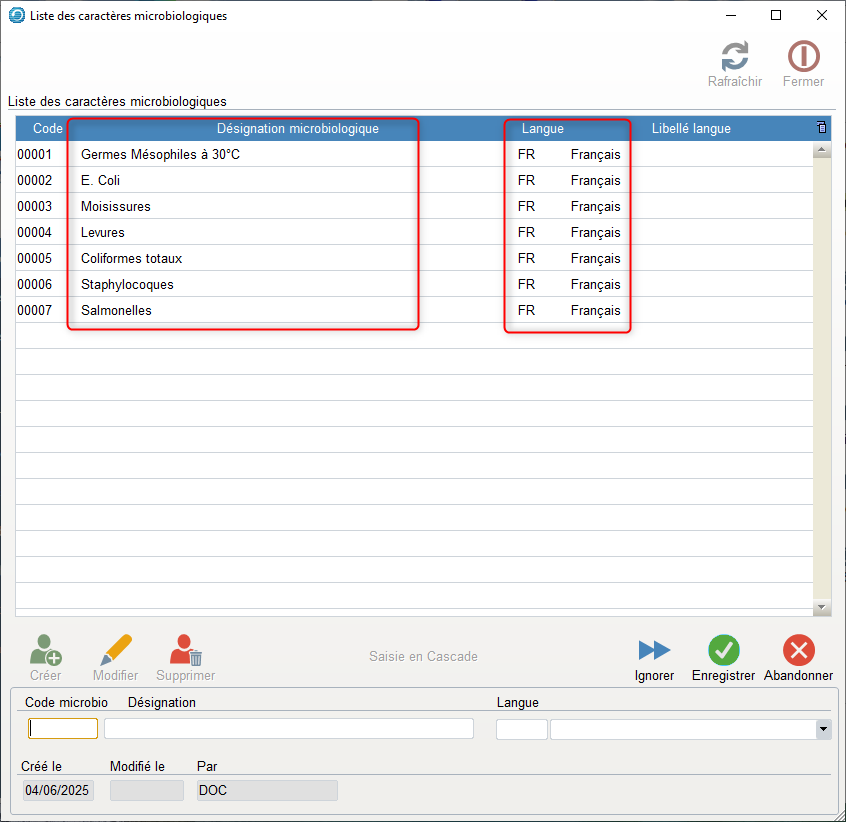Click the Fermer power icon

click(803, 56)
